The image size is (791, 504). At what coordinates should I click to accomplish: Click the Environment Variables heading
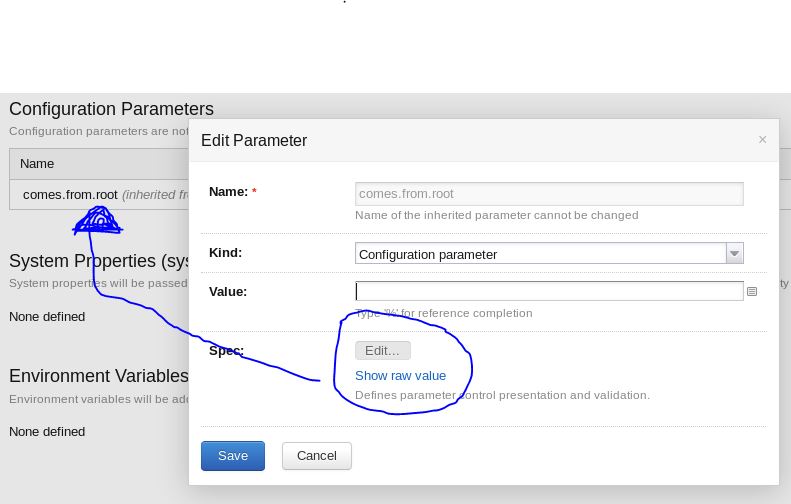point(98,376)
